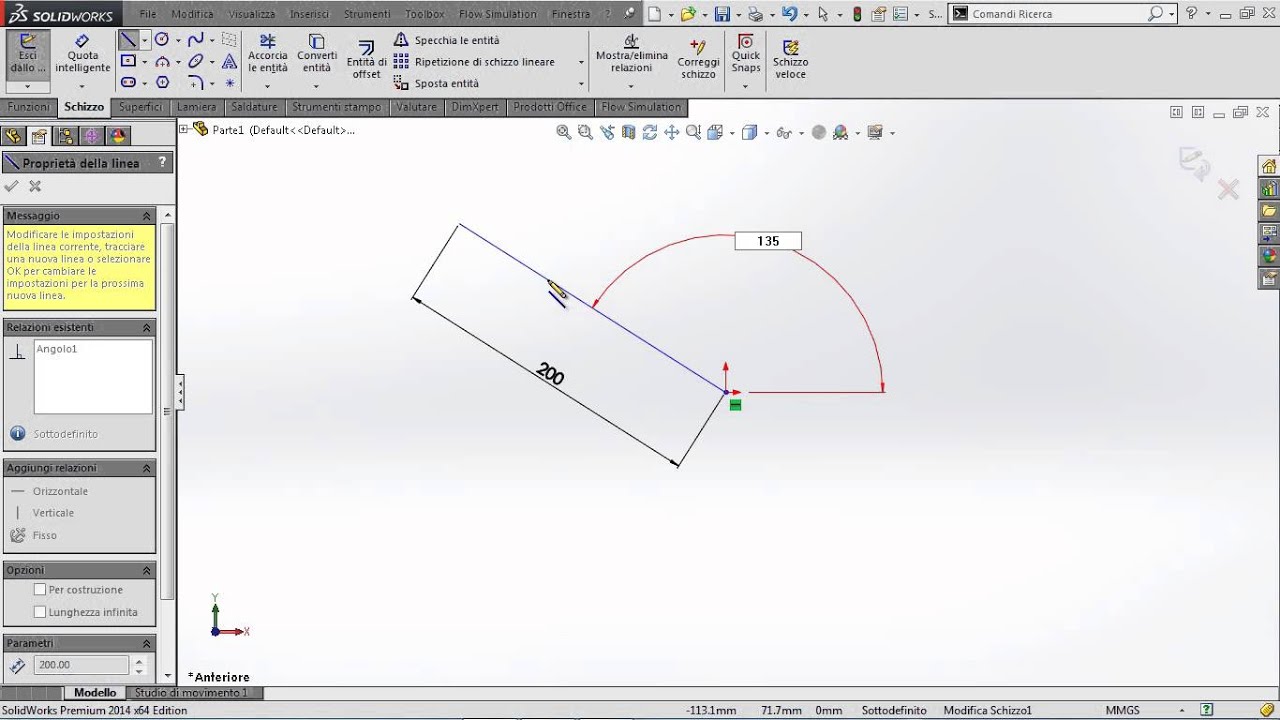This screenshot has width=1280, height=720.
Task: Click Zoom to area view icon
Action: tap(585, 132)
